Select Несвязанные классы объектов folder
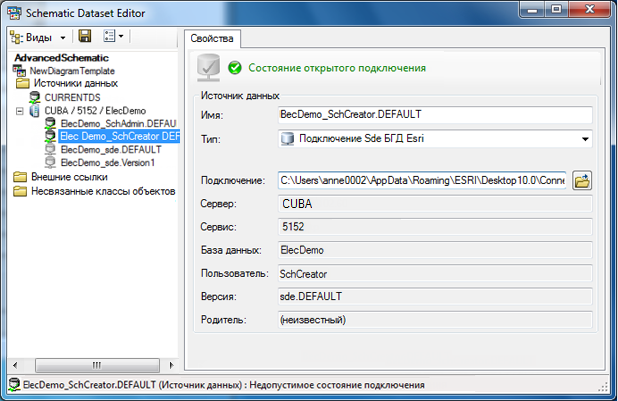The image size is (618, 401). pos(103,192)
